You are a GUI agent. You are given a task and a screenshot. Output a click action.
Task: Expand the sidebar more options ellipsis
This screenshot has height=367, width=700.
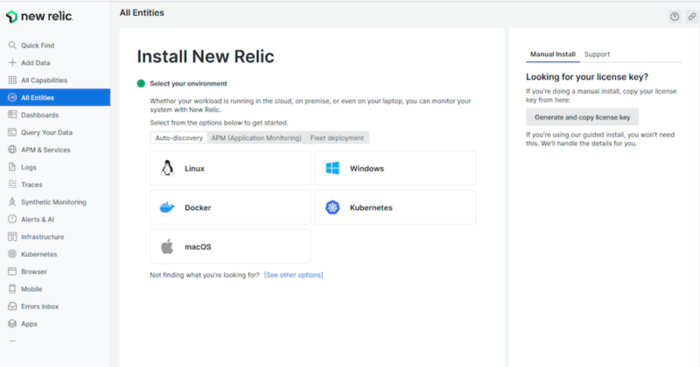pyautogui.click(x=12, y=341)
